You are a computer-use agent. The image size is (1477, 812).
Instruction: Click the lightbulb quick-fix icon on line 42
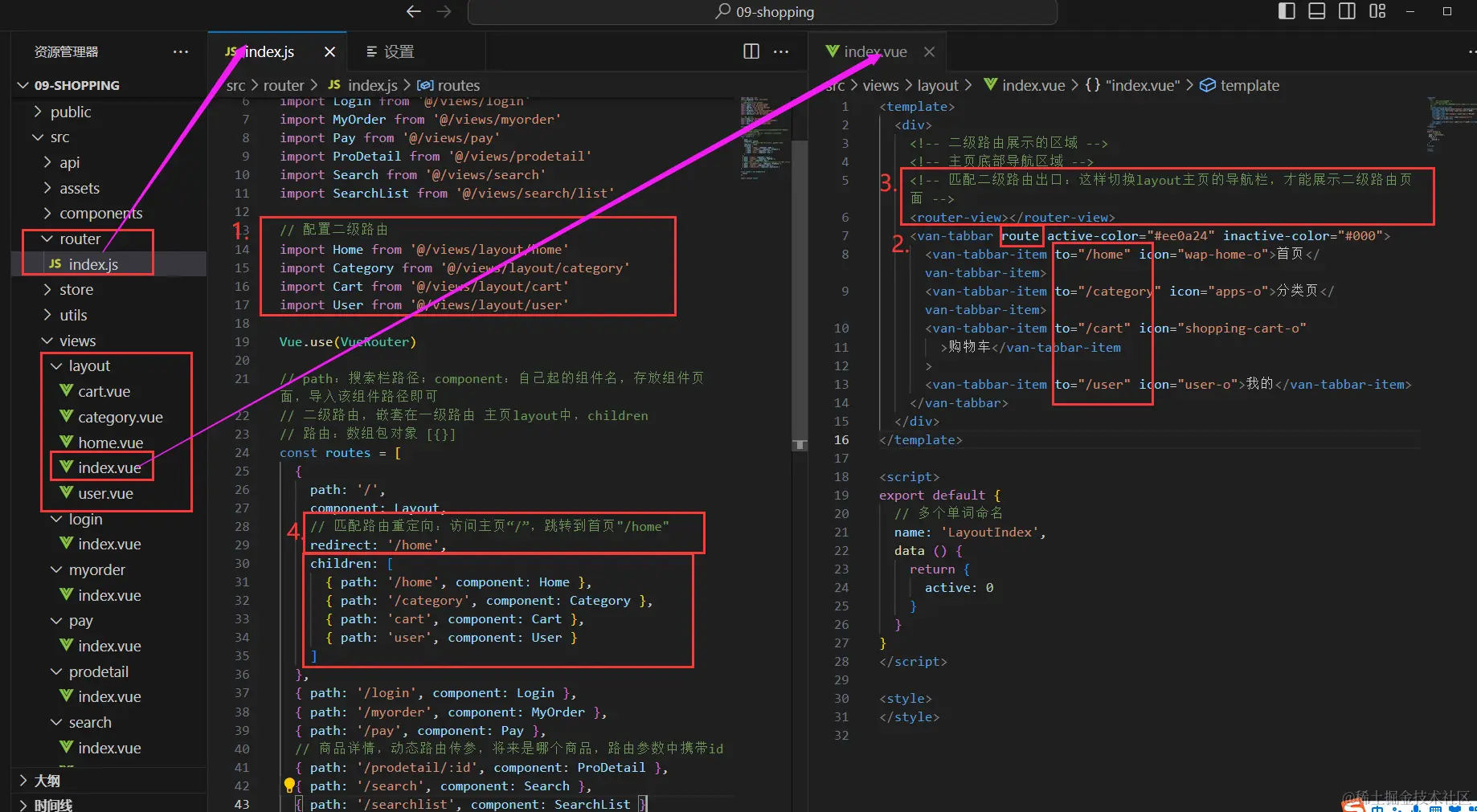click(x=289, y=785)
